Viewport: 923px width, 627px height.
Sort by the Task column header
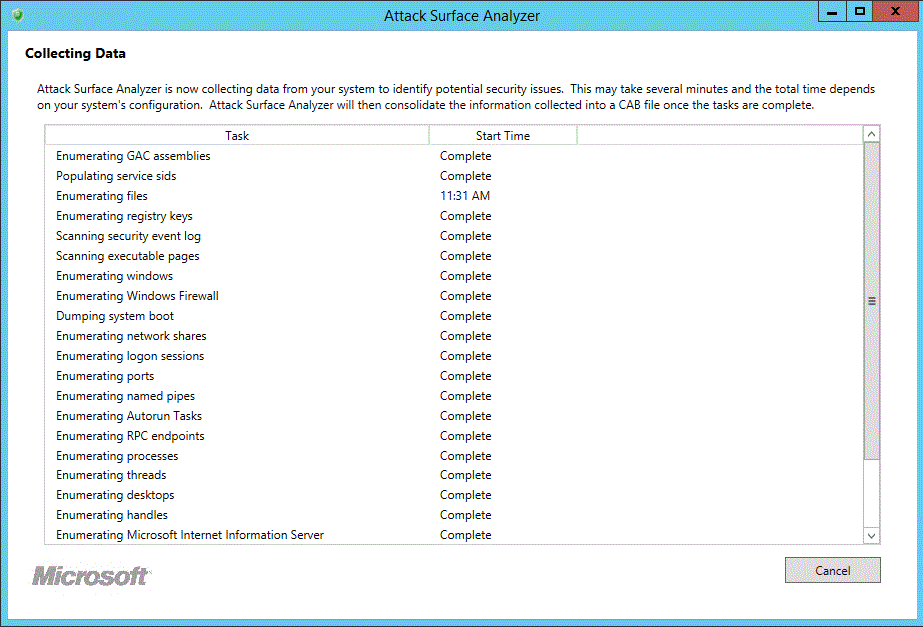(237, 135)
